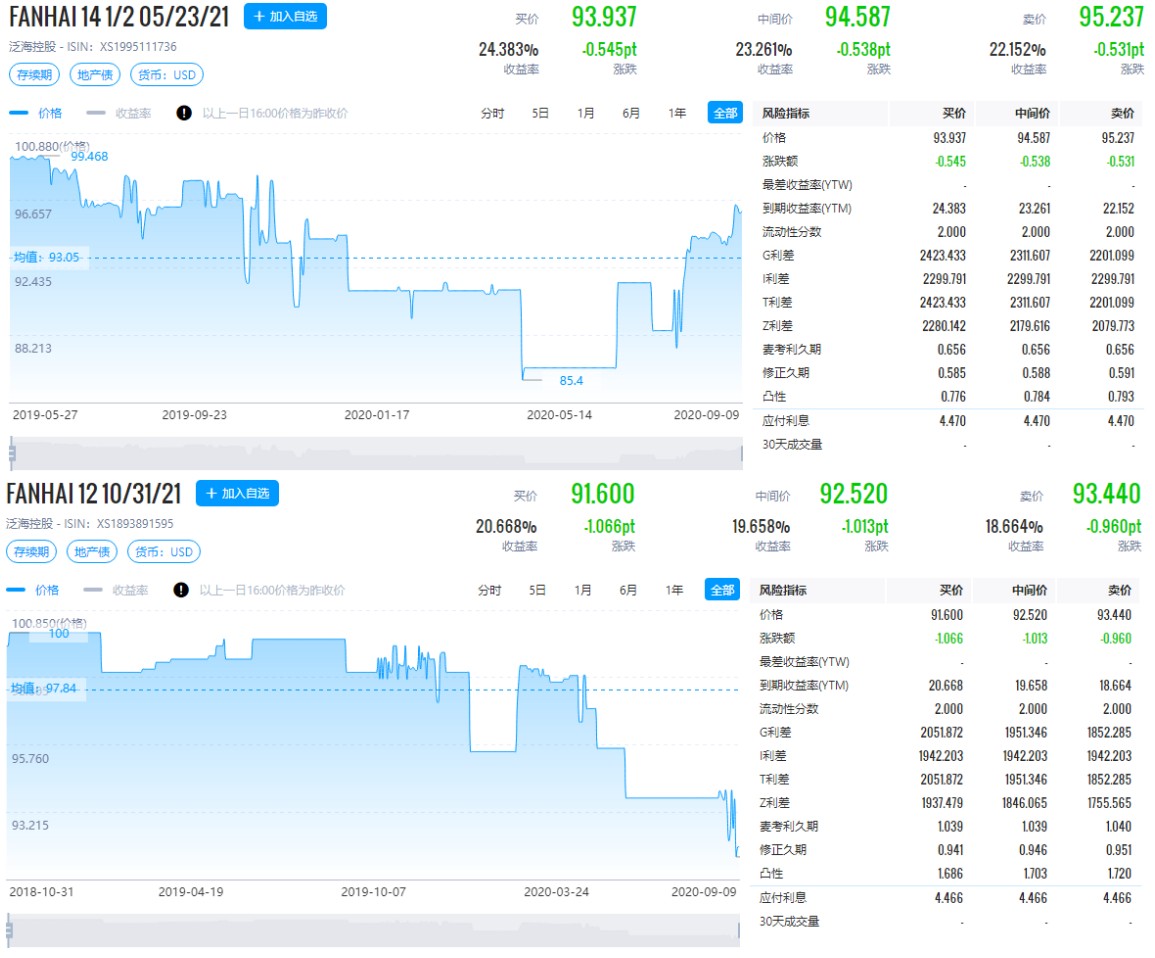Click left handle of upper chart range slider
Screen dimensions: 1155x958
tap(12, 454)
